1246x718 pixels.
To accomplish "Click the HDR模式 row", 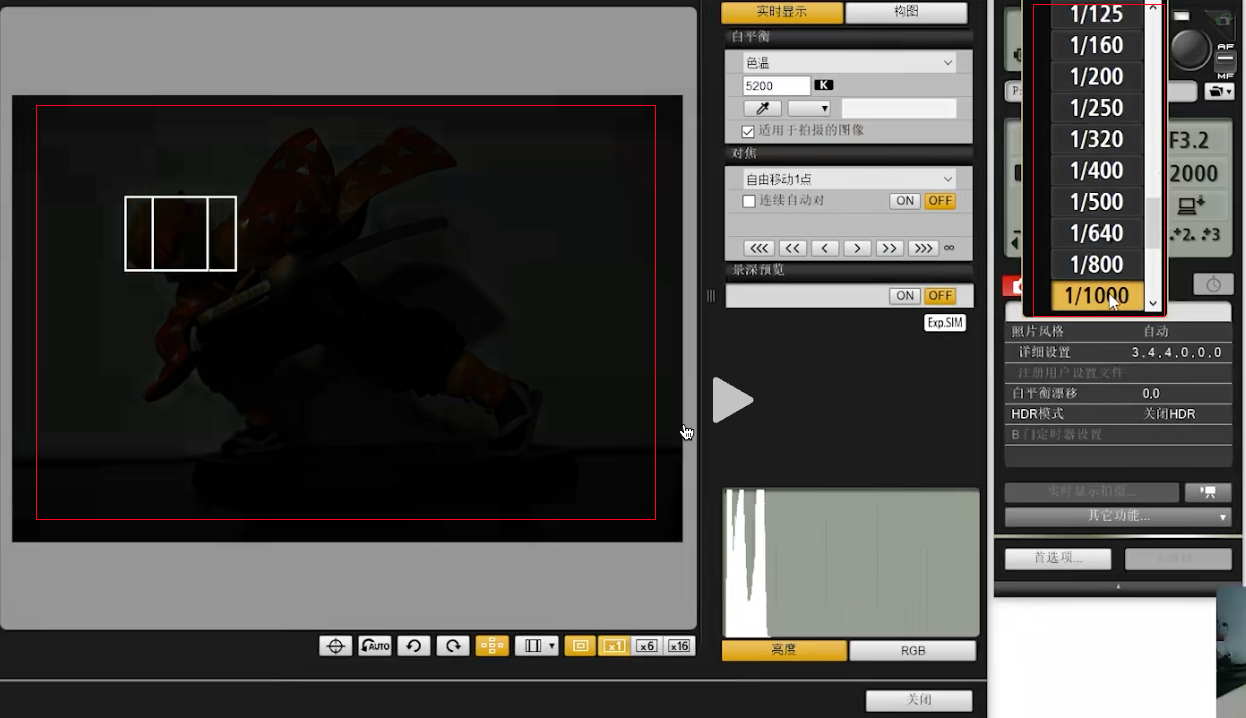I will coord(1118,413).
